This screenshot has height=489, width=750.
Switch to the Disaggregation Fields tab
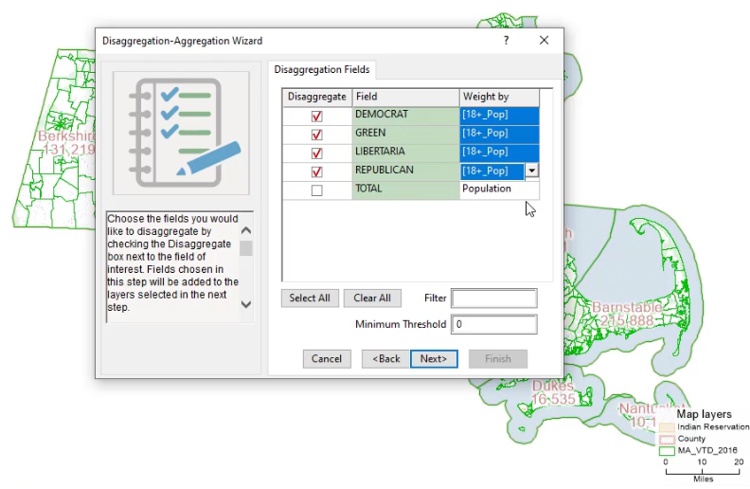point(322,70)
